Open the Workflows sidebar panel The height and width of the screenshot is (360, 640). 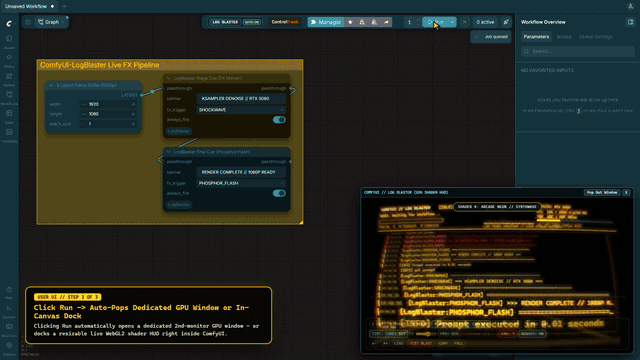click(9, 95)
